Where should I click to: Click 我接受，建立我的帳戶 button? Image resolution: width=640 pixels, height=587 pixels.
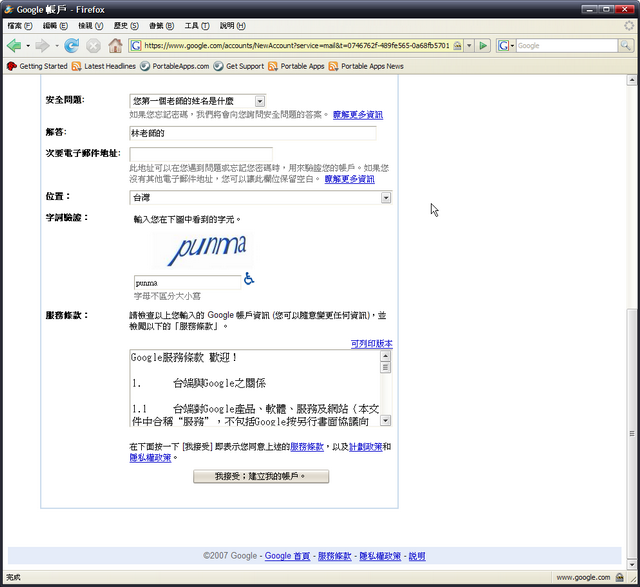click(x=261, y=476)
